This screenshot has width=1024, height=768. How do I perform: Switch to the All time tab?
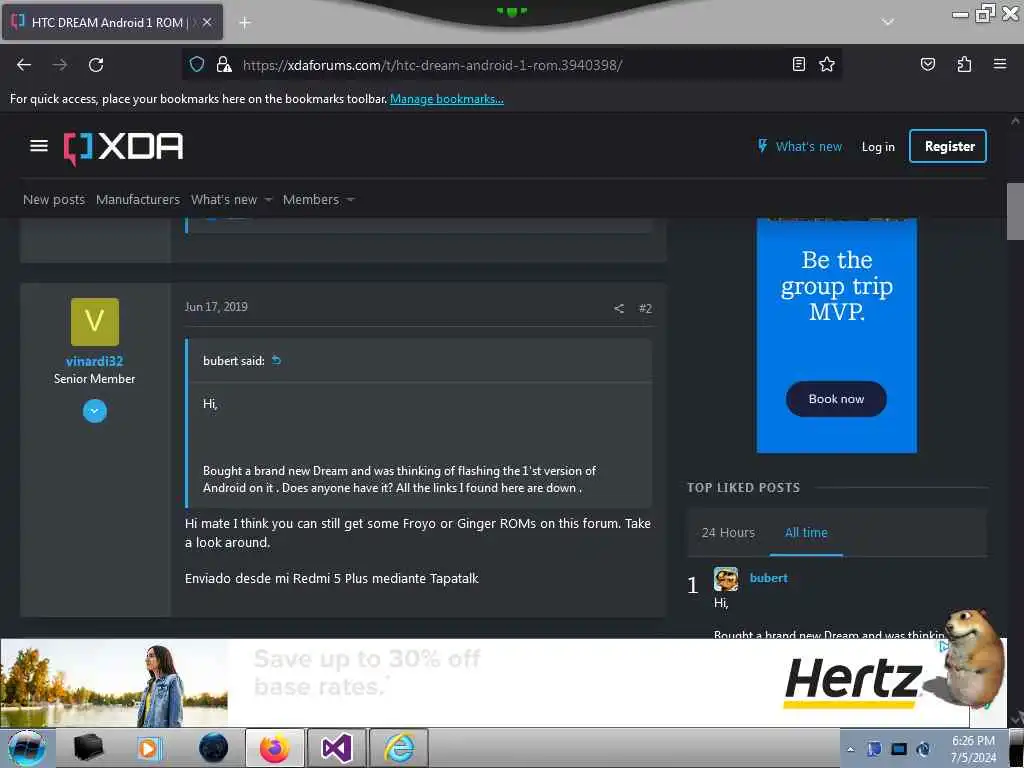pos(806,533)
